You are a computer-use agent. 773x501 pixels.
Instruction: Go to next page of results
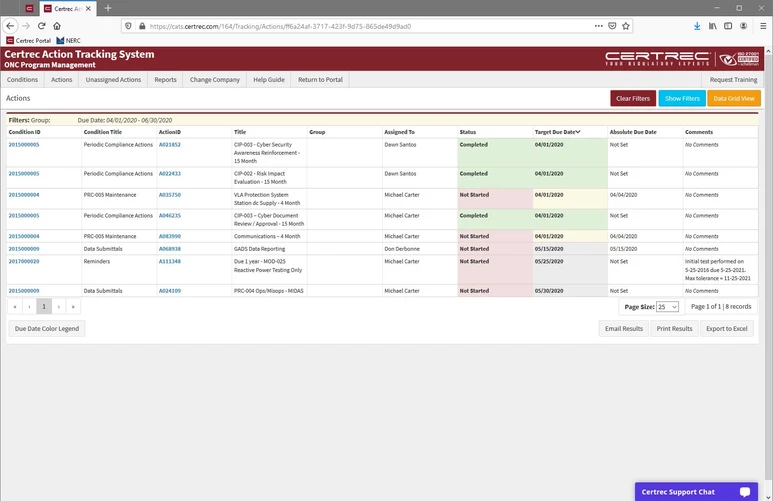click(59, 307)
